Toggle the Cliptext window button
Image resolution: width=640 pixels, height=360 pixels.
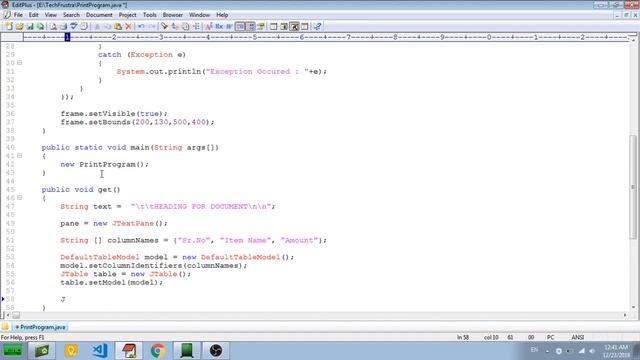pyautogui.click(x=273, y=27)
